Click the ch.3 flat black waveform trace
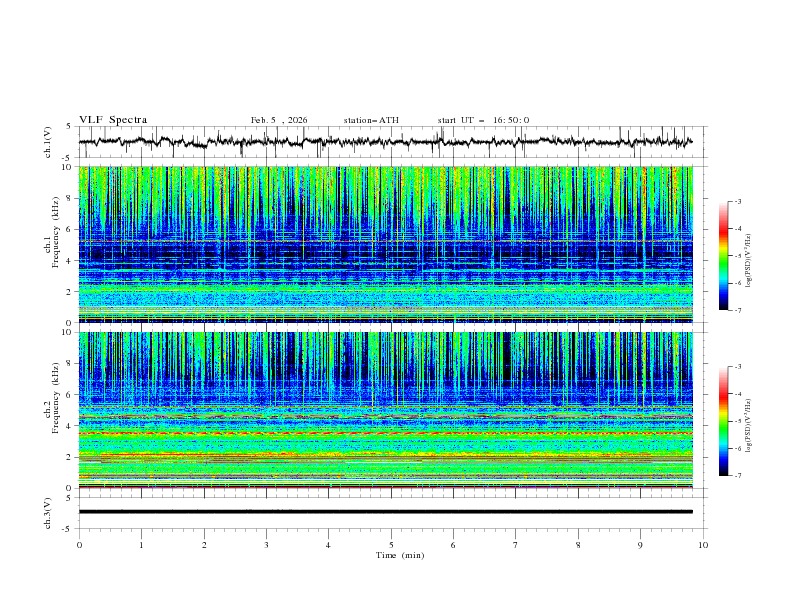792x612 pixels. click(386, 512)
